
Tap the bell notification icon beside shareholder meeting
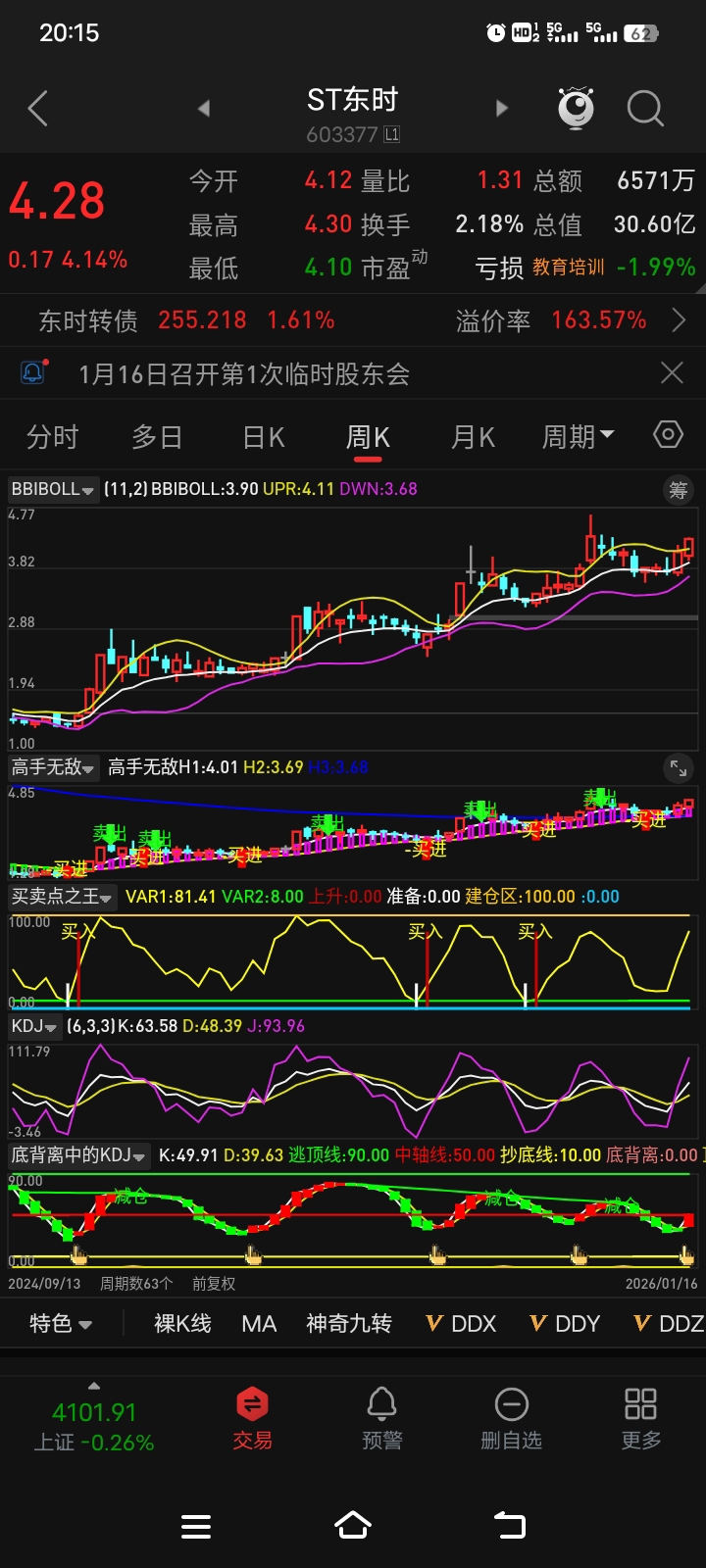click(33, 372)
